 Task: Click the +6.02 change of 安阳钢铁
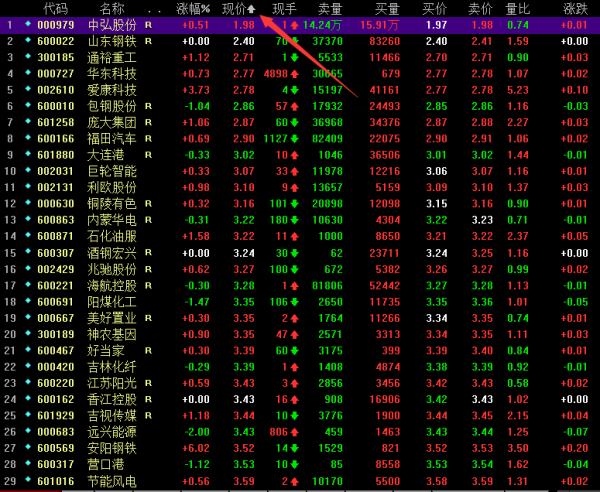[x=196, y=448]
